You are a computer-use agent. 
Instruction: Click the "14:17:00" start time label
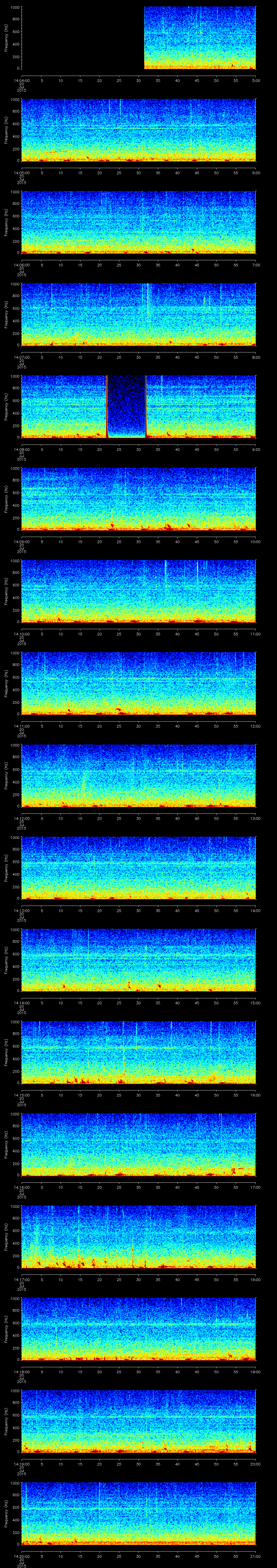[21, 1279]
